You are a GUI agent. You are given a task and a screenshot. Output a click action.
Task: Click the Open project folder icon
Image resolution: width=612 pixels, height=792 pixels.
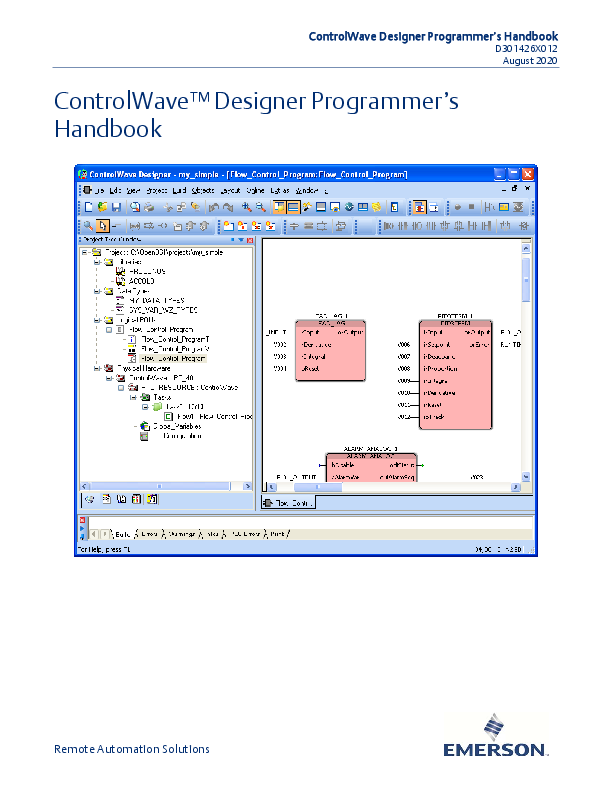103,207
